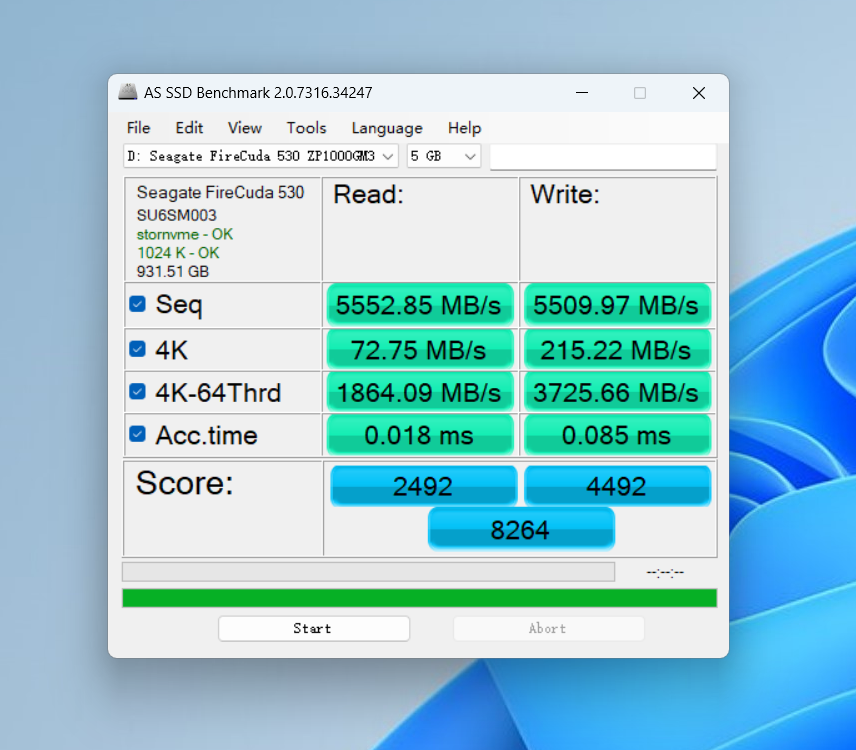Select the 4K write value 215.22 MB/s
Screen dimensions: 856x750
(x=617, y=349)
